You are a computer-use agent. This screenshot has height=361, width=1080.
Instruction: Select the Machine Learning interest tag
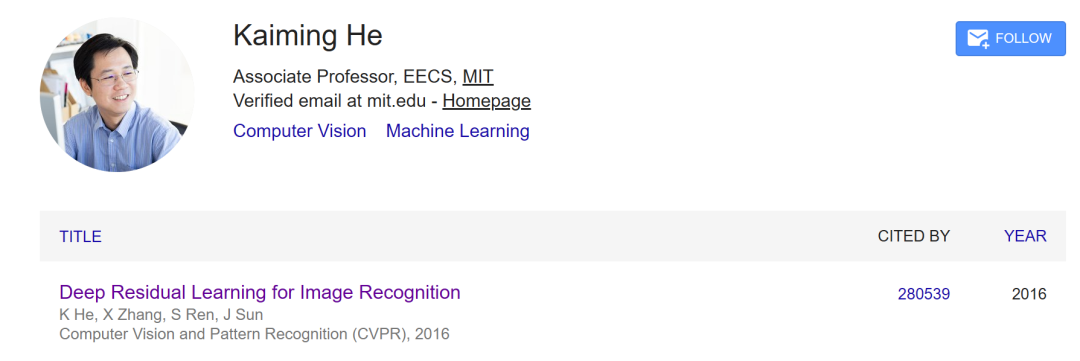[457, 131]
